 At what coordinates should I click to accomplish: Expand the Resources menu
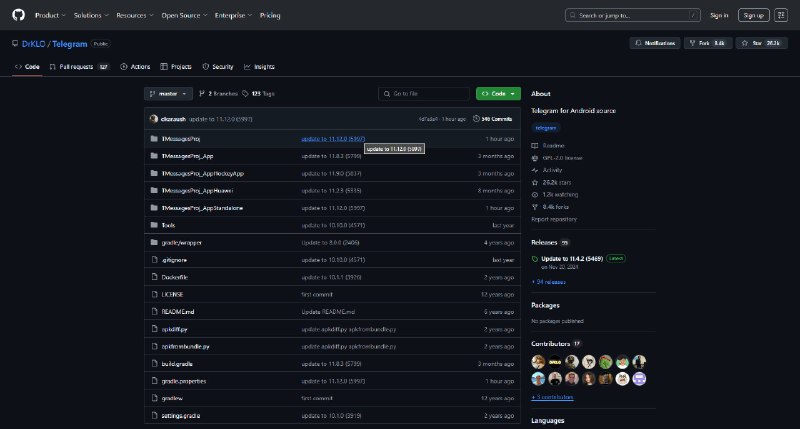[135, 15]
